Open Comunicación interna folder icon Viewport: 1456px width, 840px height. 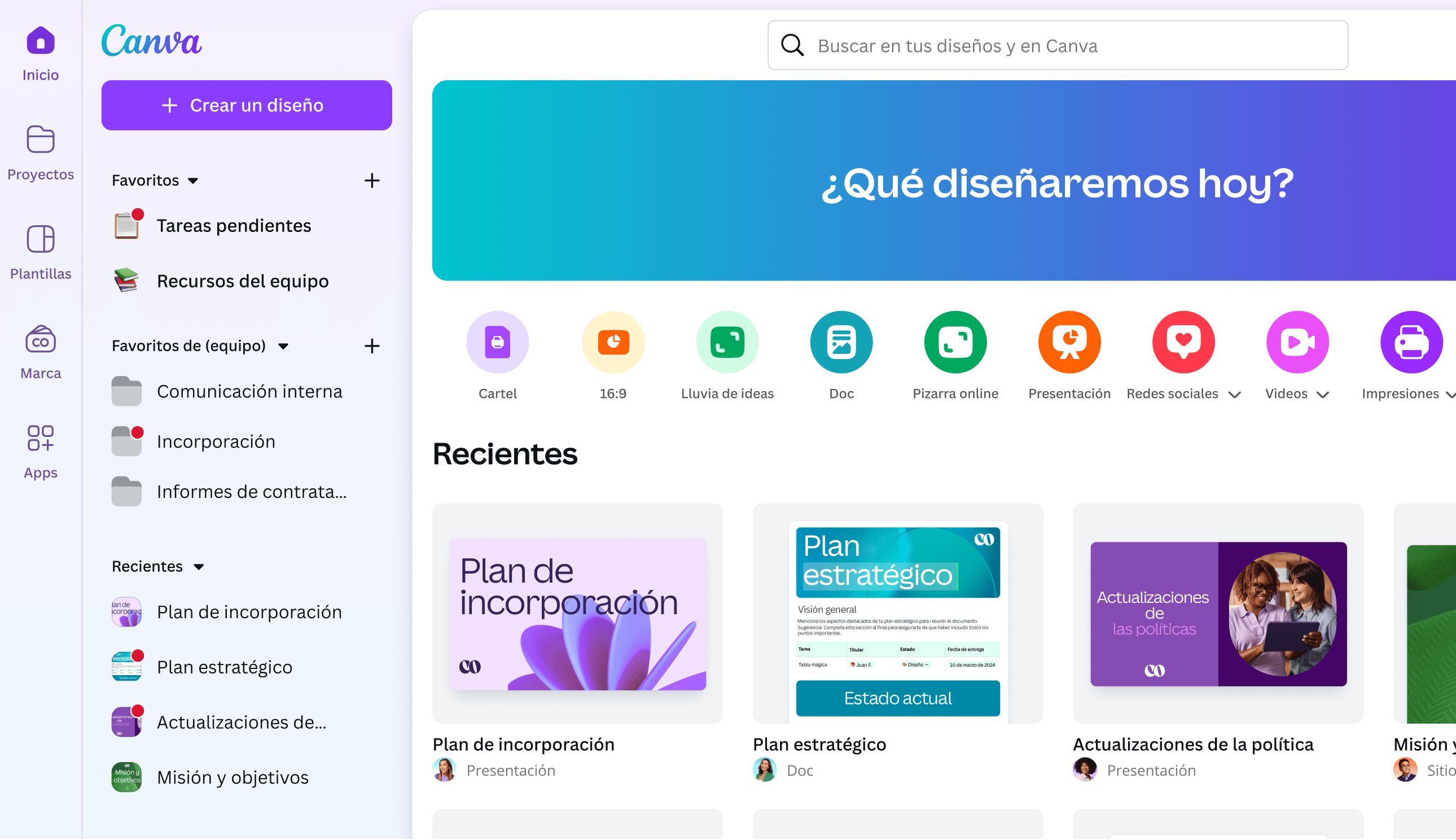tap(126, 391)
